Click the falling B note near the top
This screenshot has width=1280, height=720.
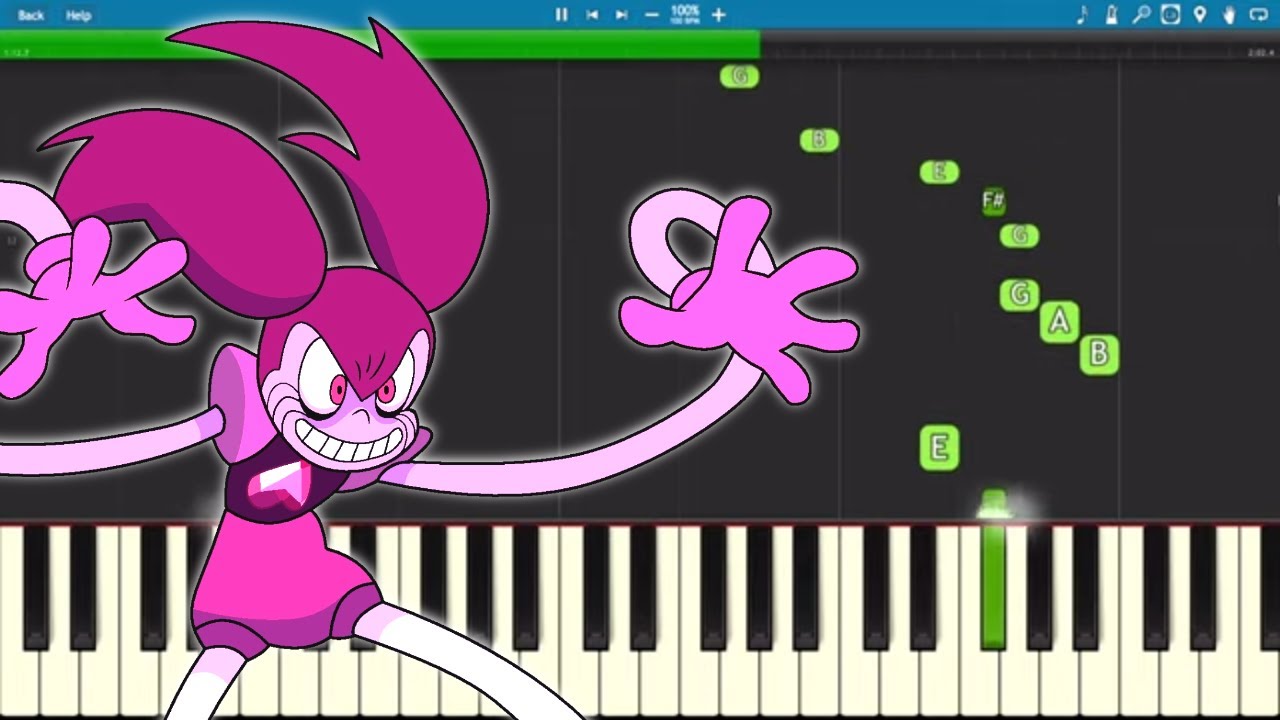[819, 140]
